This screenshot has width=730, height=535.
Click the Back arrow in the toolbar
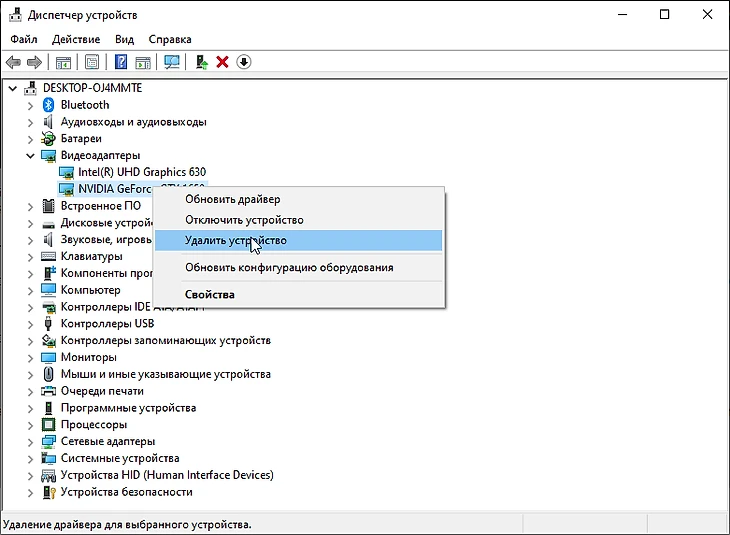coord(13,62)
